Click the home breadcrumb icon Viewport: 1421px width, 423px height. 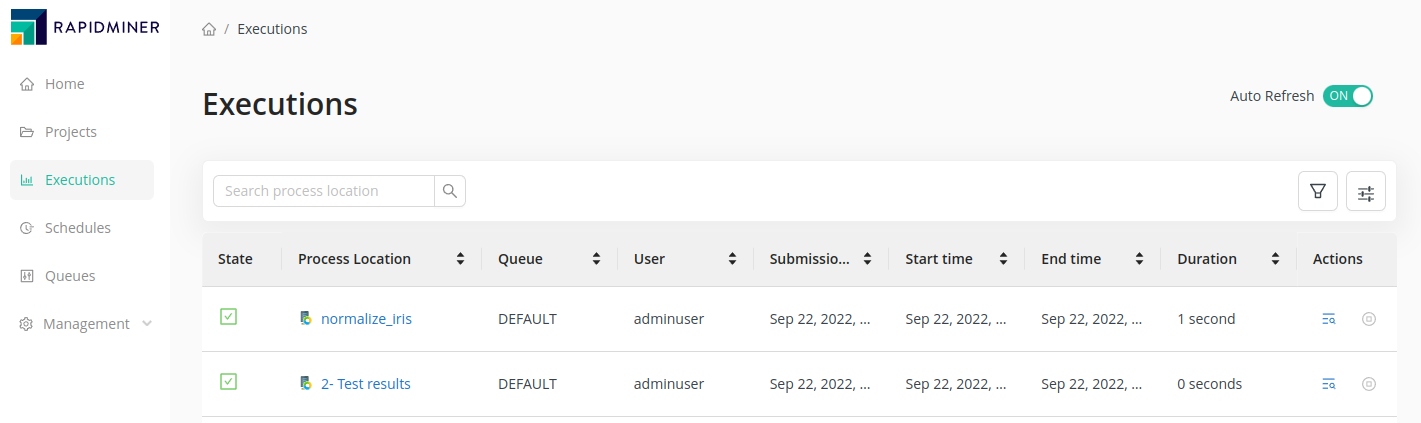[209, 29]
